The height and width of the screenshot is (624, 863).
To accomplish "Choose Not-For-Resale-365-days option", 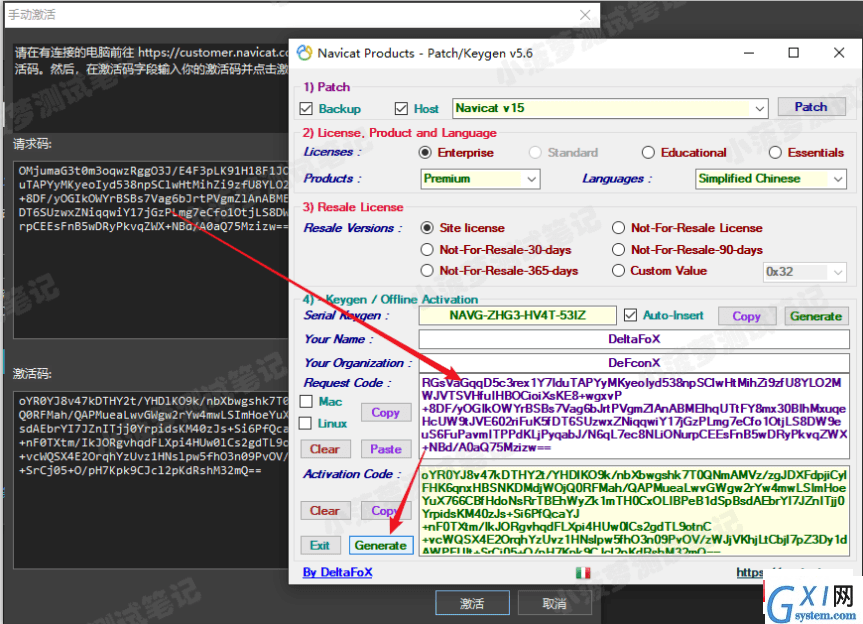I will pos(427,271).
